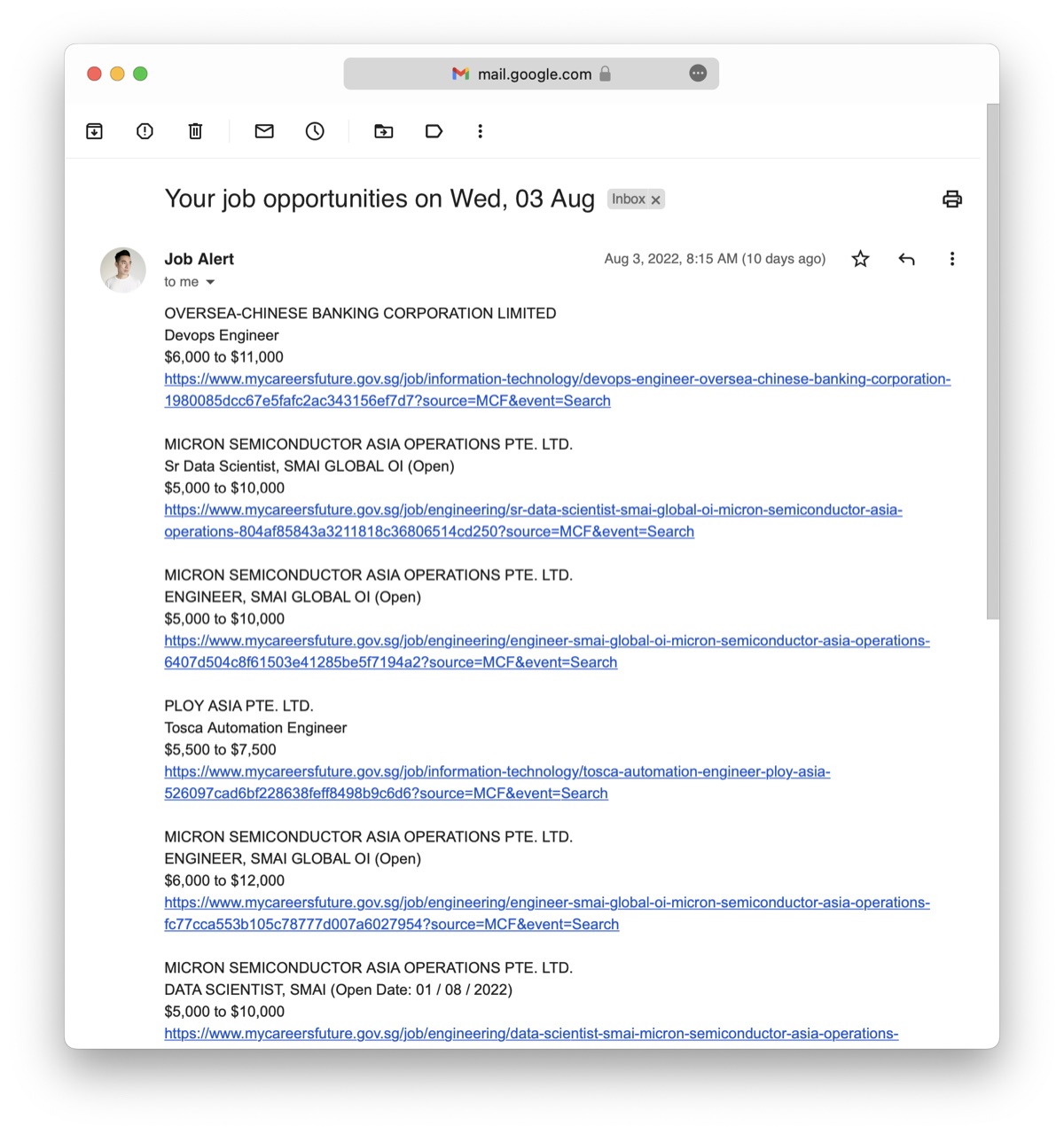Mark the email as unread
The width and height of the screenshot is (1064, 1134).
(x=264, y=131)
